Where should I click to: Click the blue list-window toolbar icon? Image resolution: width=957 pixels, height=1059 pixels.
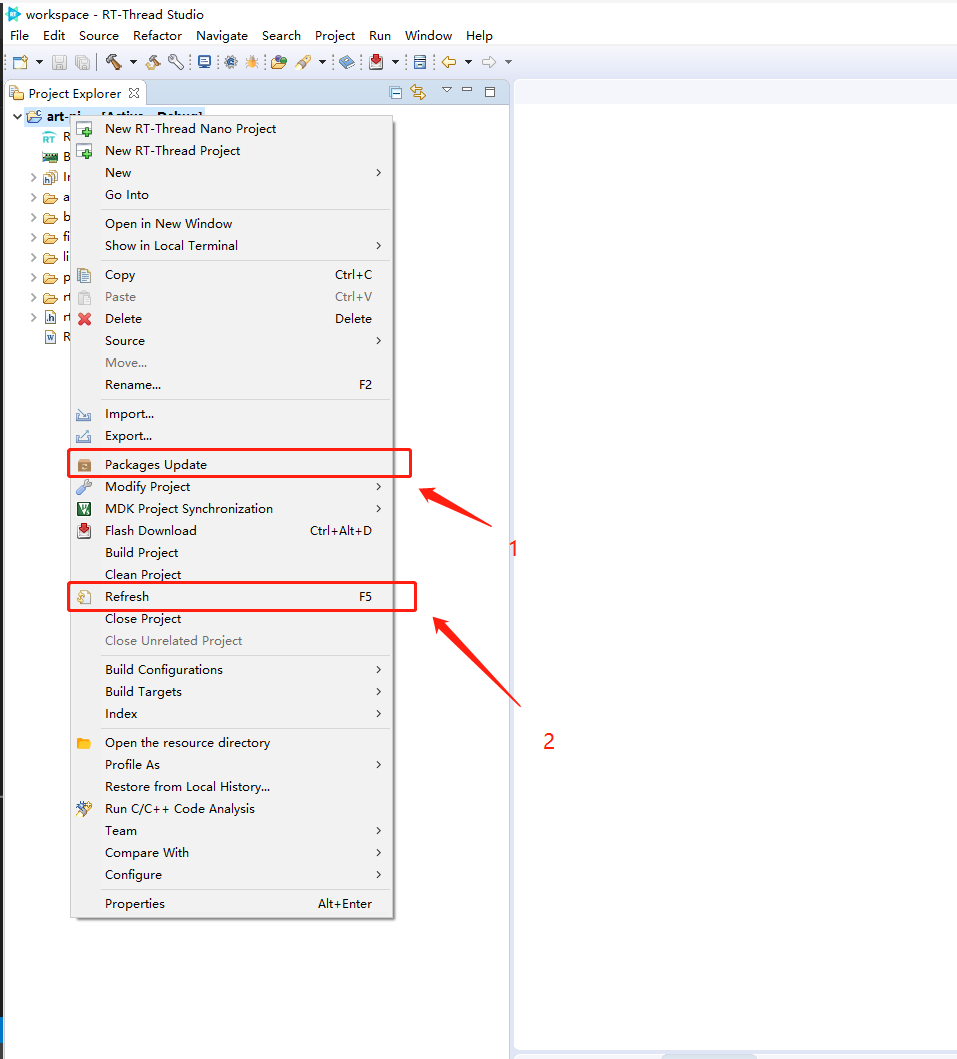coord(420,62)
